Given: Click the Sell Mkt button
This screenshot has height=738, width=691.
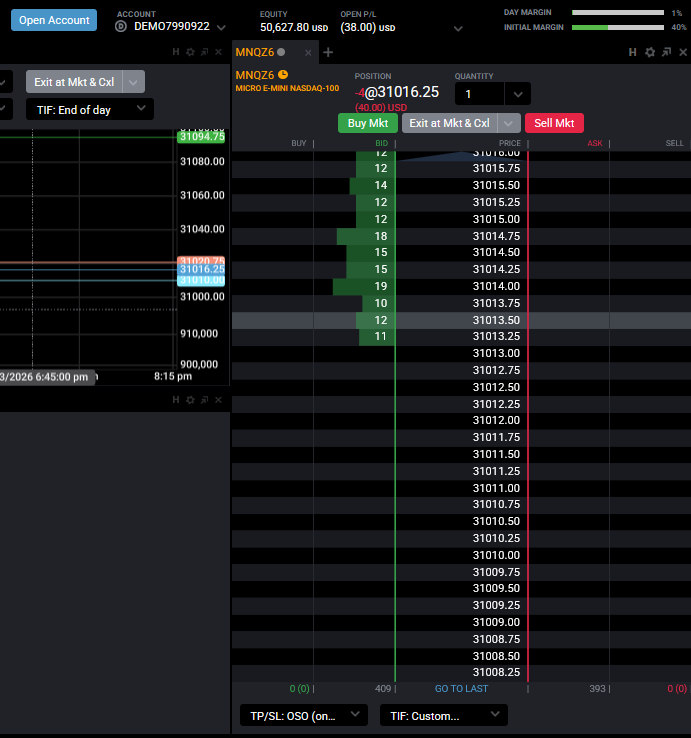Looking at the screenshot, I should pos(554,123).
